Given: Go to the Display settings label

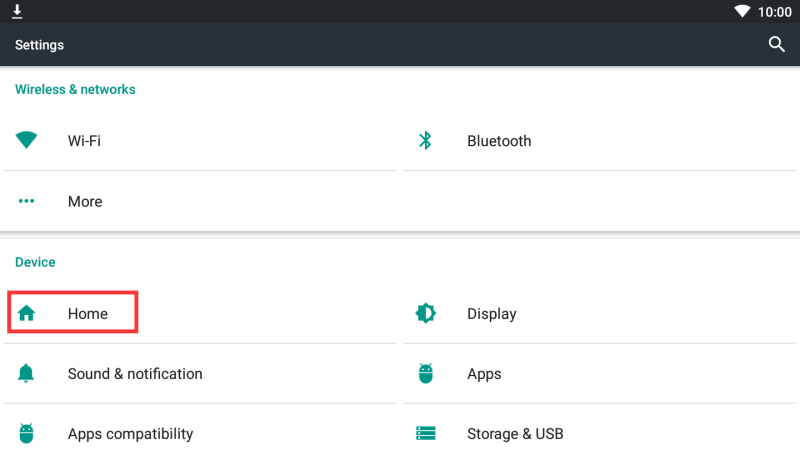Looking at the screenshot, I should (491, 314).
